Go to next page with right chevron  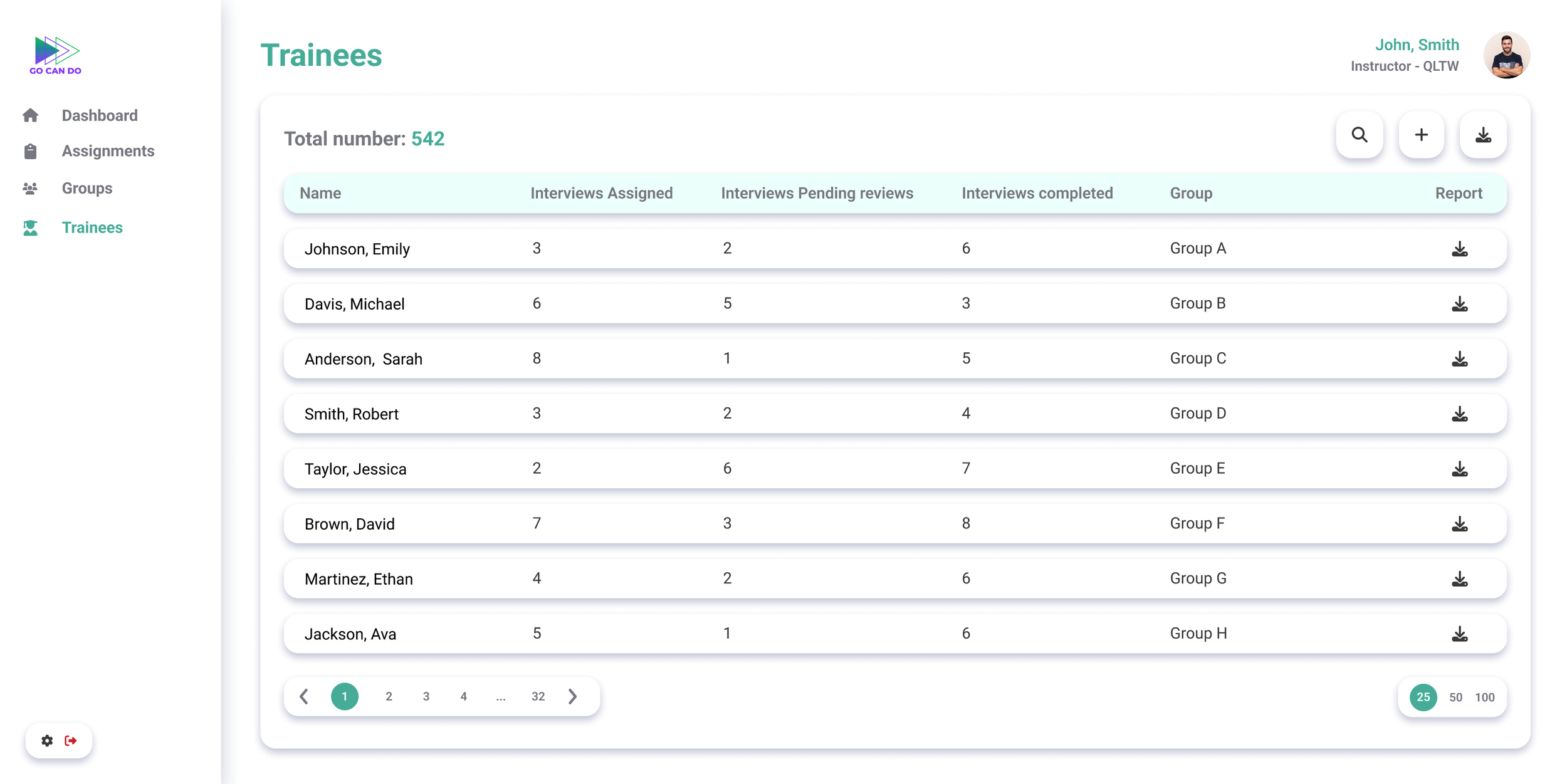tap(572, 696)
